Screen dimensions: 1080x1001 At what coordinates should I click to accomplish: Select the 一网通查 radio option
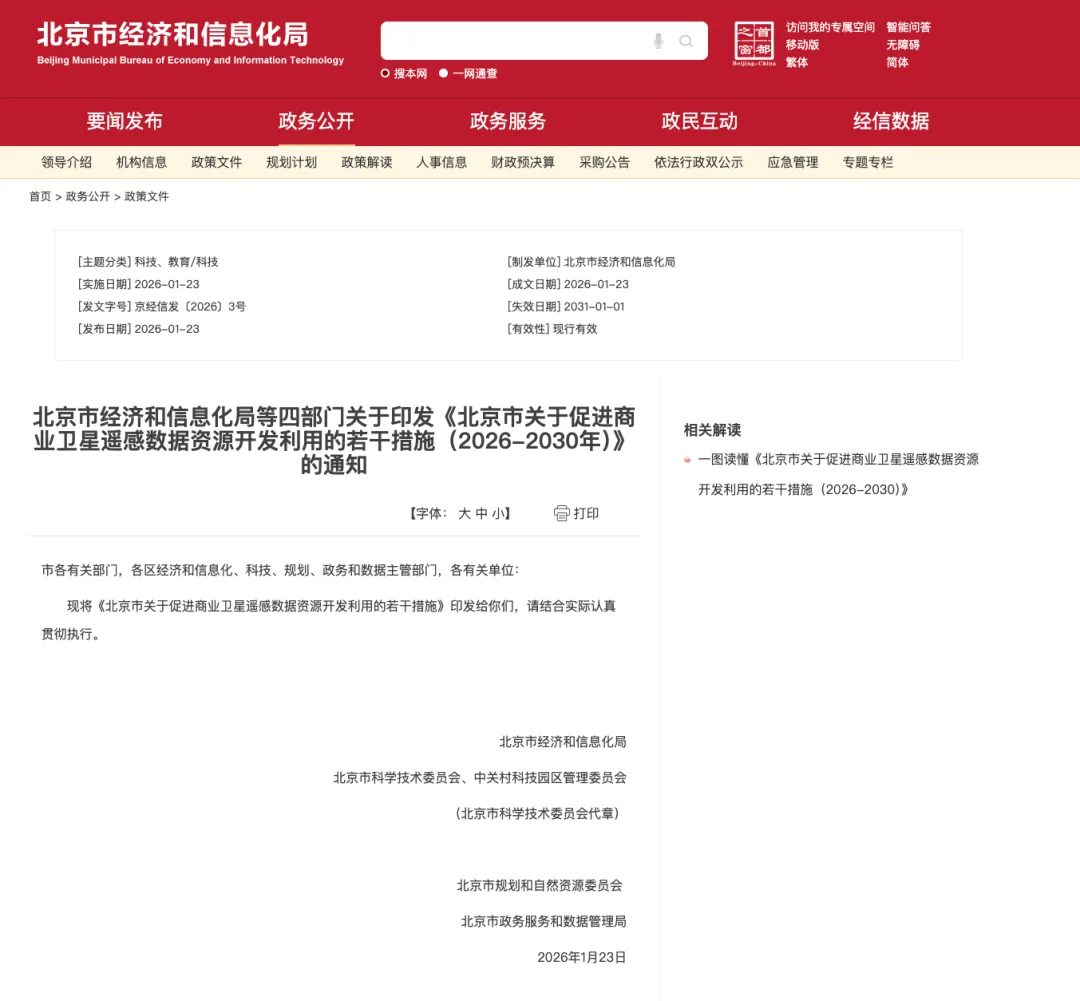pyautogui.click(x=444, y=73)
